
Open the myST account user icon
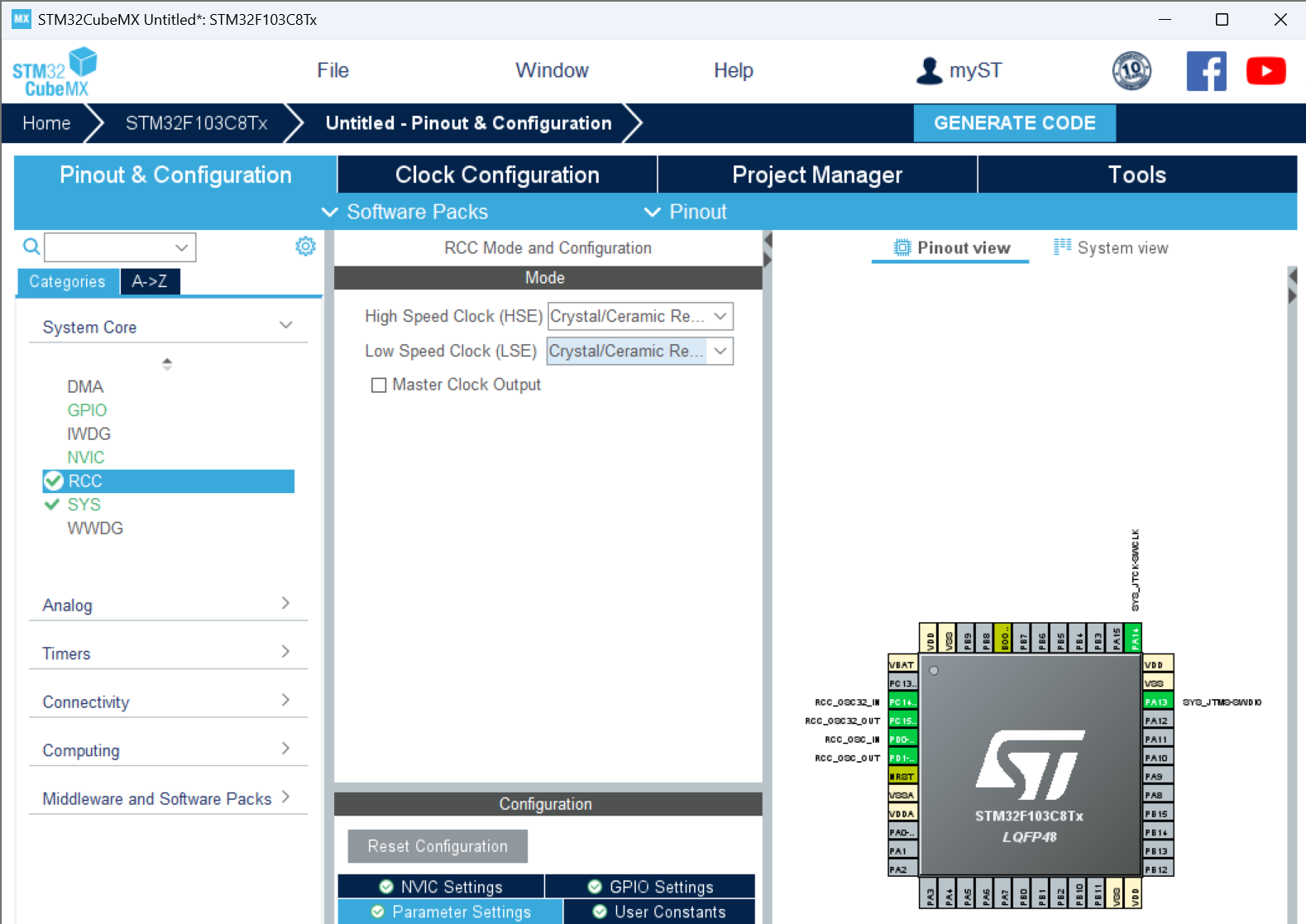929,70
